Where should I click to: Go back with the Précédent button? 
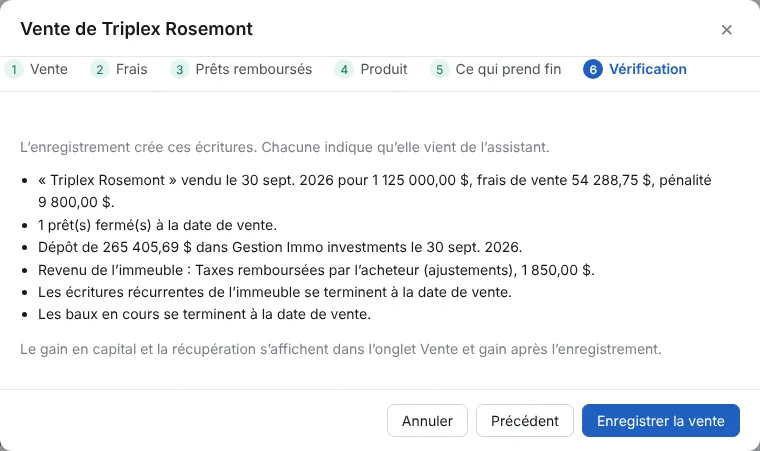(x=524, y=420)
